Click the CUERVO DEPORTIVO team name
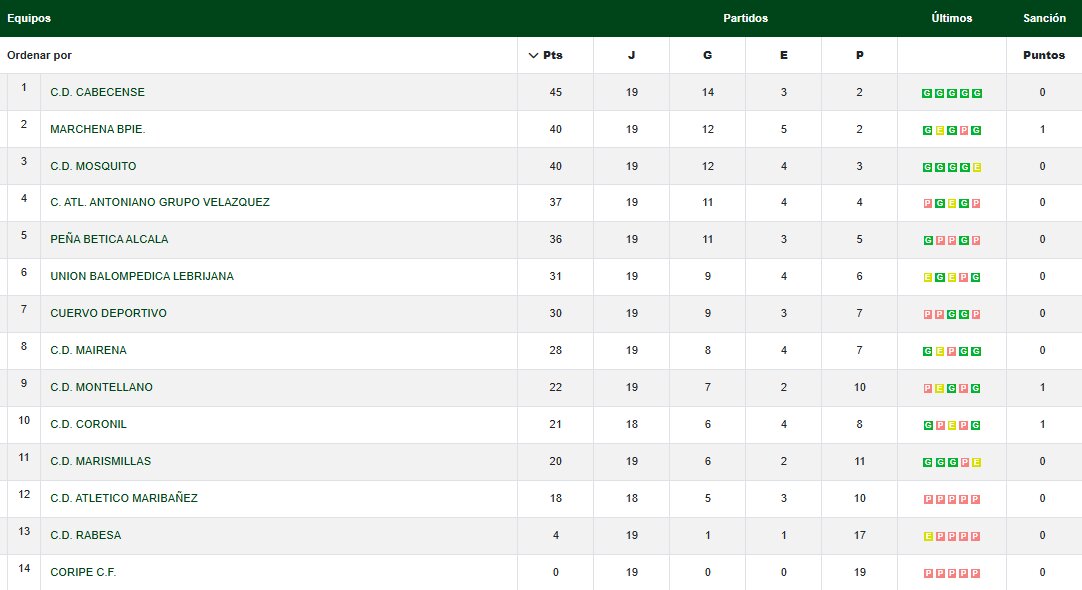The image size is (1082, 590). point(108,313)
